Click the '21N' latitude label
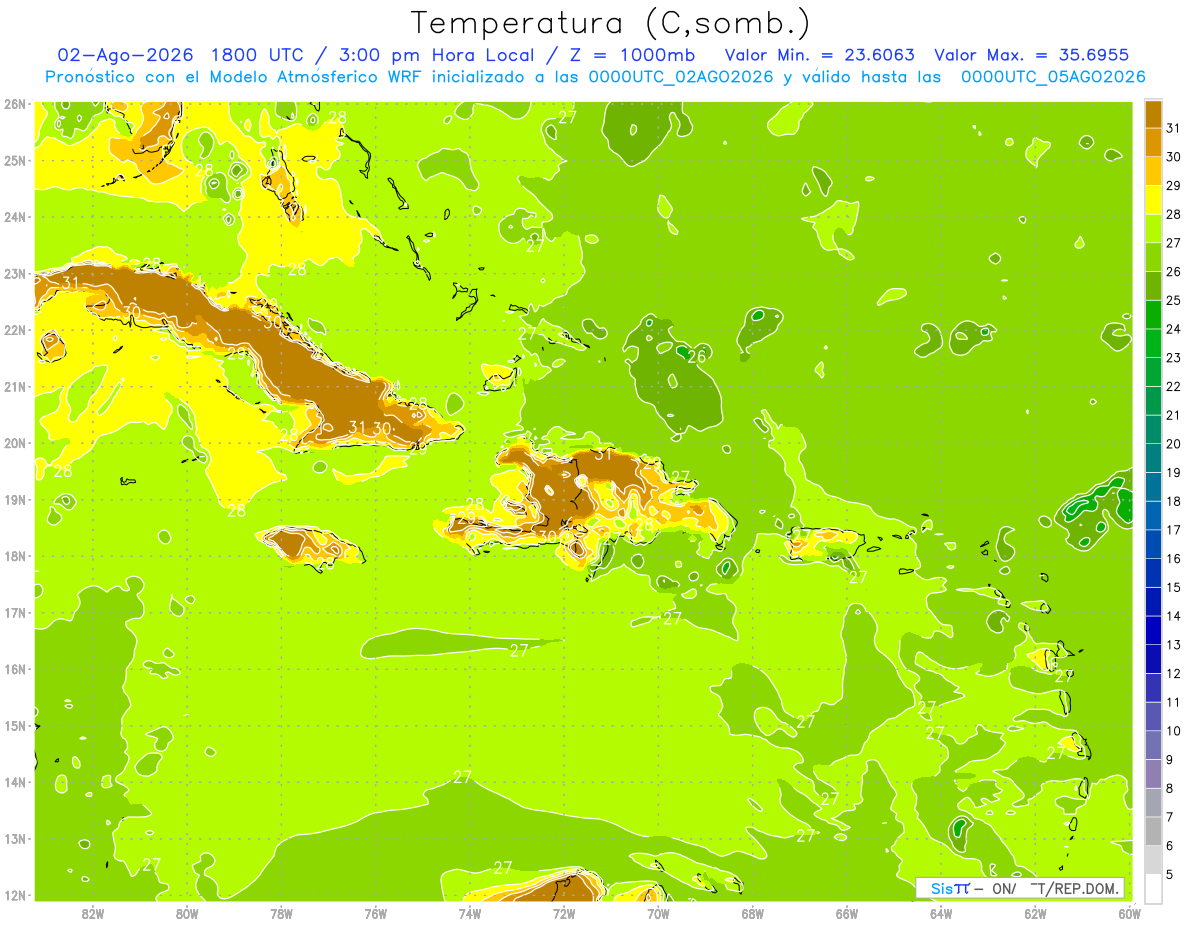Image resolution: width=1200 pixels, height=927 pixels. [15, 387]
